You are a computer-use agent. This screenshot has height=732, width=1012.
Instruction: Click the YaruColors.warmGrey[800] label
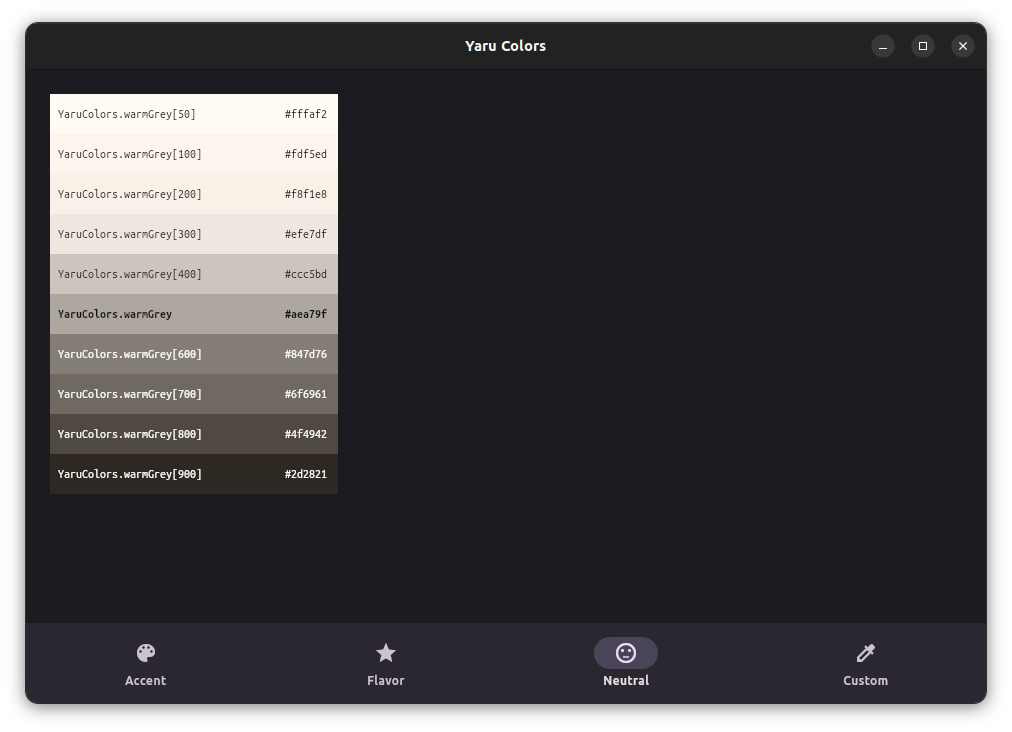(130, 434)
